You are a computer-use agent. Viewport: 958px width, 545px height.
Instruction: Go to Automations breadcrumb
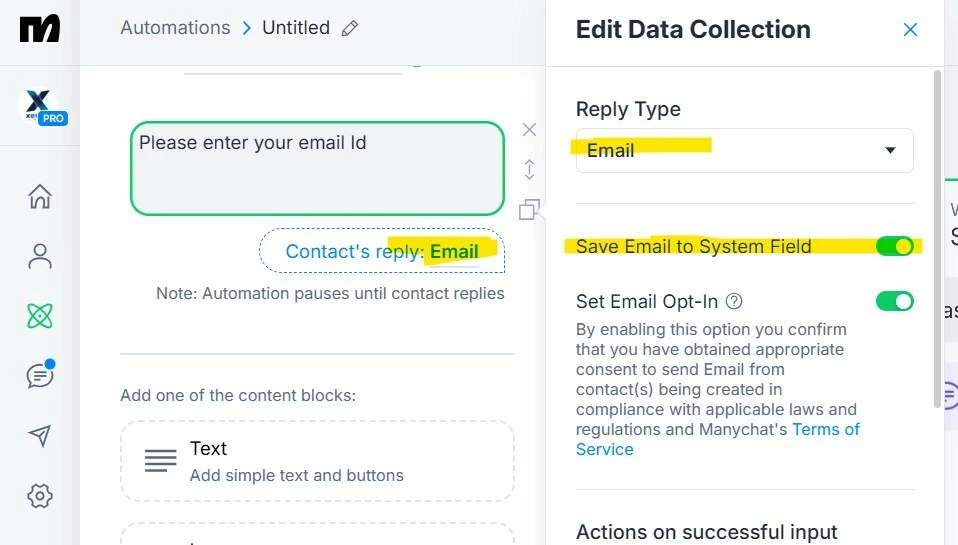coord(175,27)
